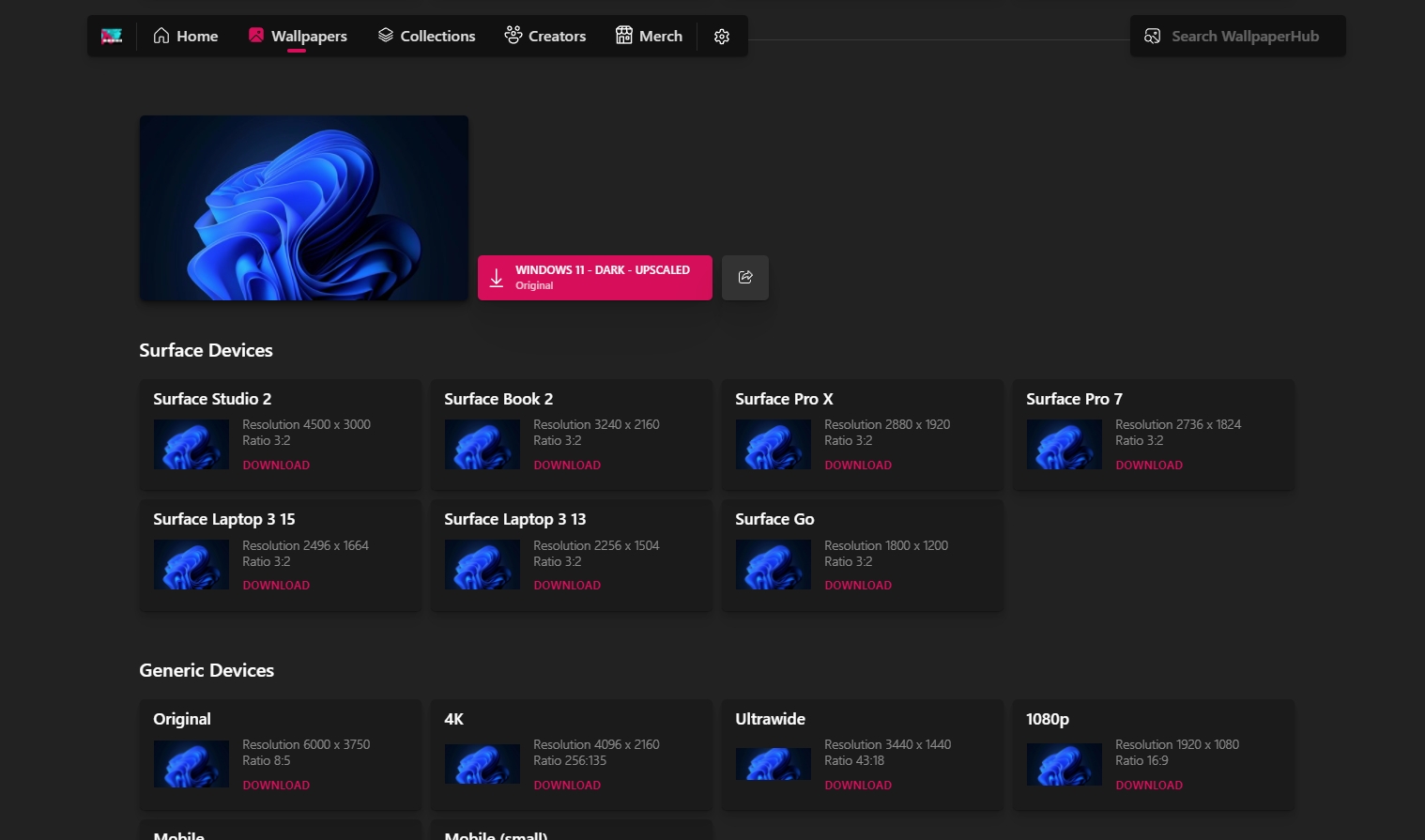This screenshot has height=840, width=1425.
Task: Click the Surface Pro 7 title
Action: pyautogui.click(x=1074, y=399)
